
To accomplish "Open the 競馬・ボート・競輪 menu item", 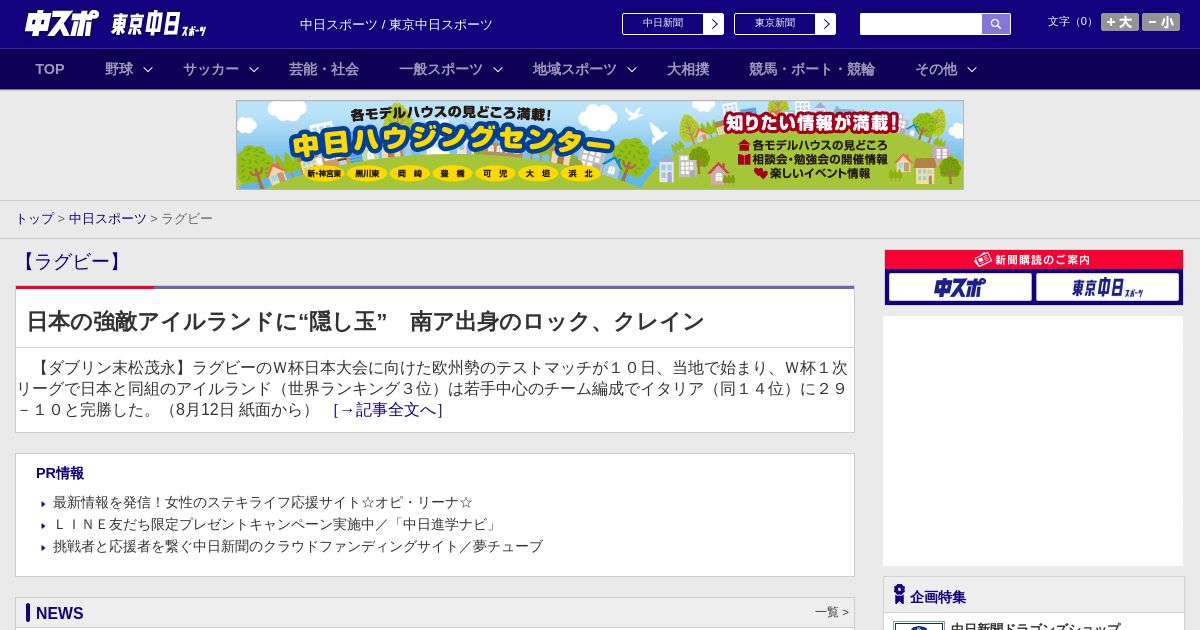I will tap(812, 69).
